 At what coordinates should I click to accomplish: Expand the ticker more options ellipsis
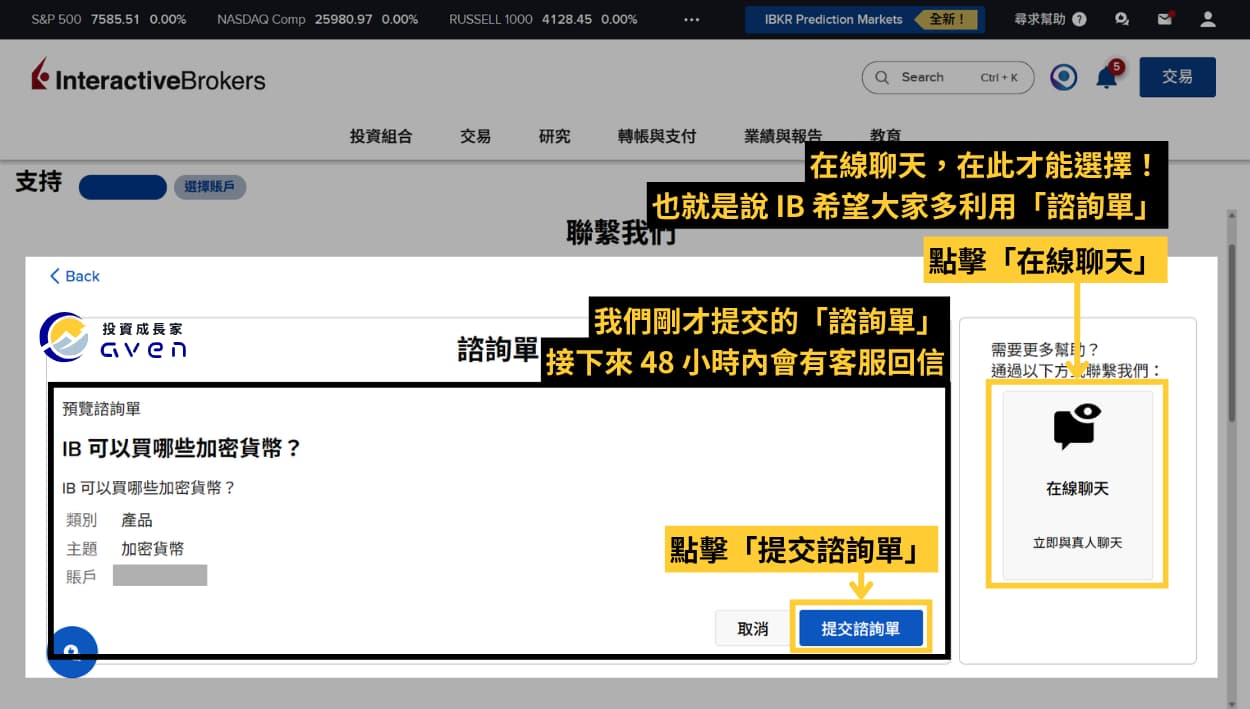[692, 19]
